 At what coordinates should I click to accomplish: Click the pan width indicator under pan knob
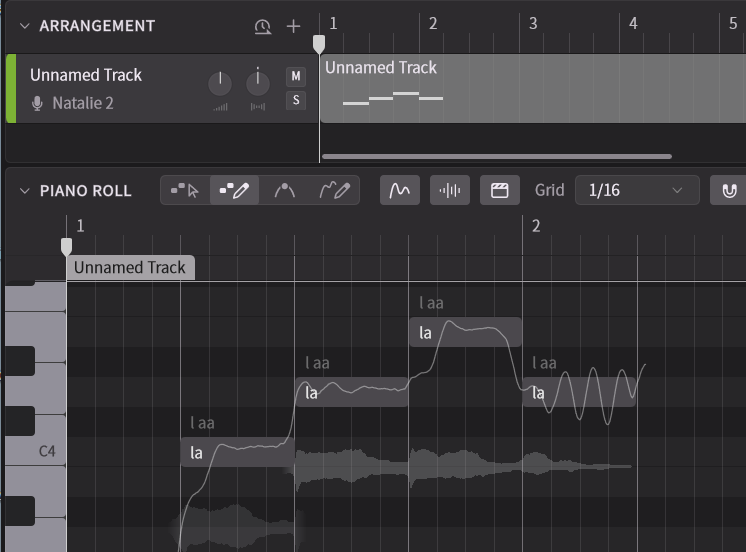pyautogui.click(x=258, y=107)
